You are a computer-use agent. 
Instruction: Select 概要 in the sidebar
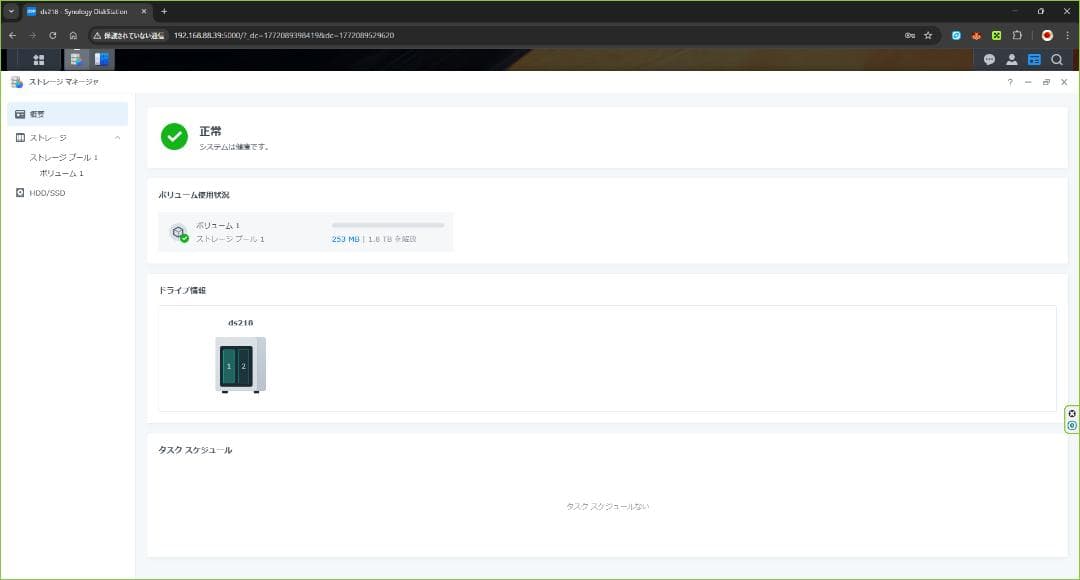pos(68,114)
